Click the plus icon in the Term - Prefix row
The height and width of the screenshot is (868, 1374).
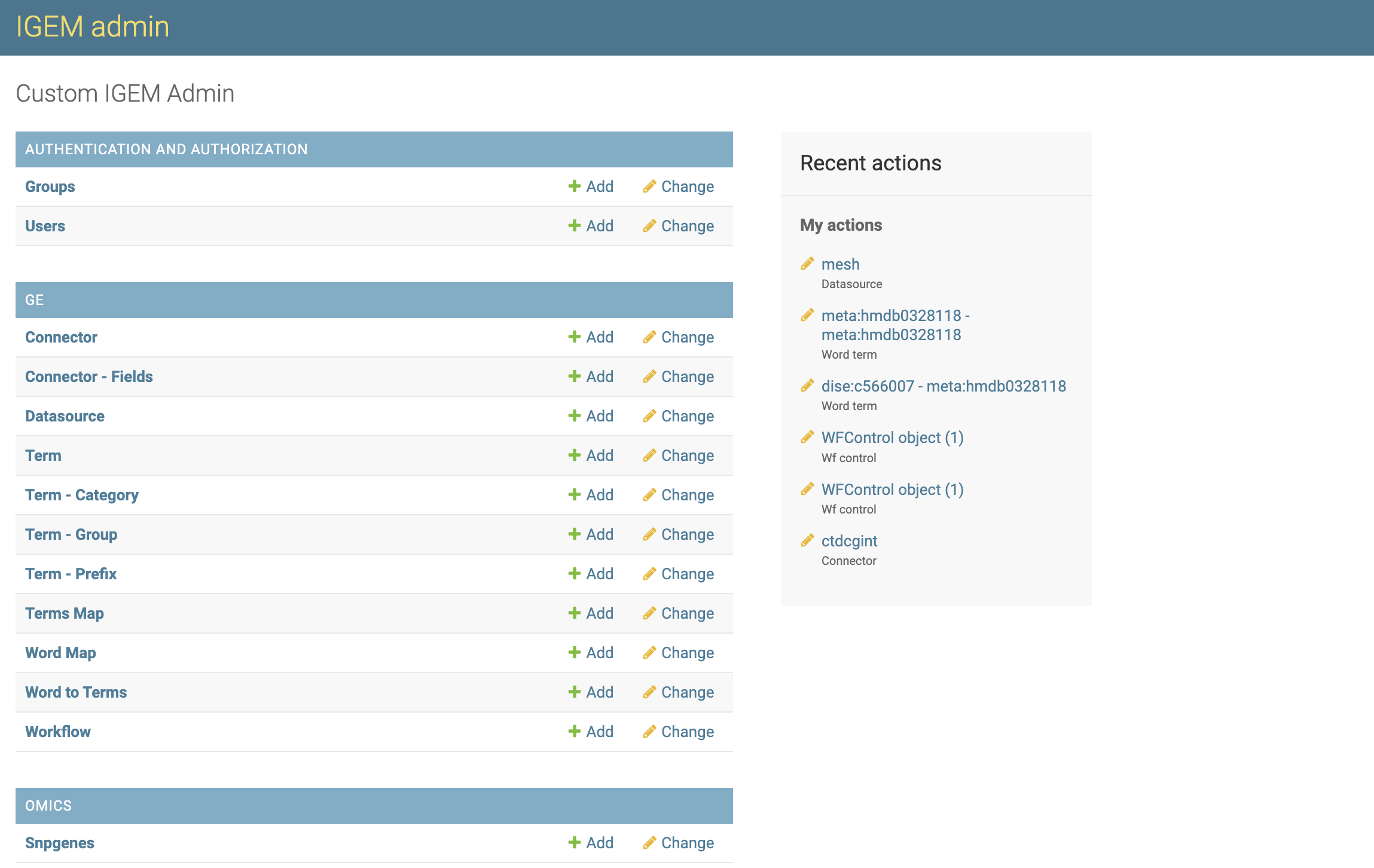click(x=575, y=574)
